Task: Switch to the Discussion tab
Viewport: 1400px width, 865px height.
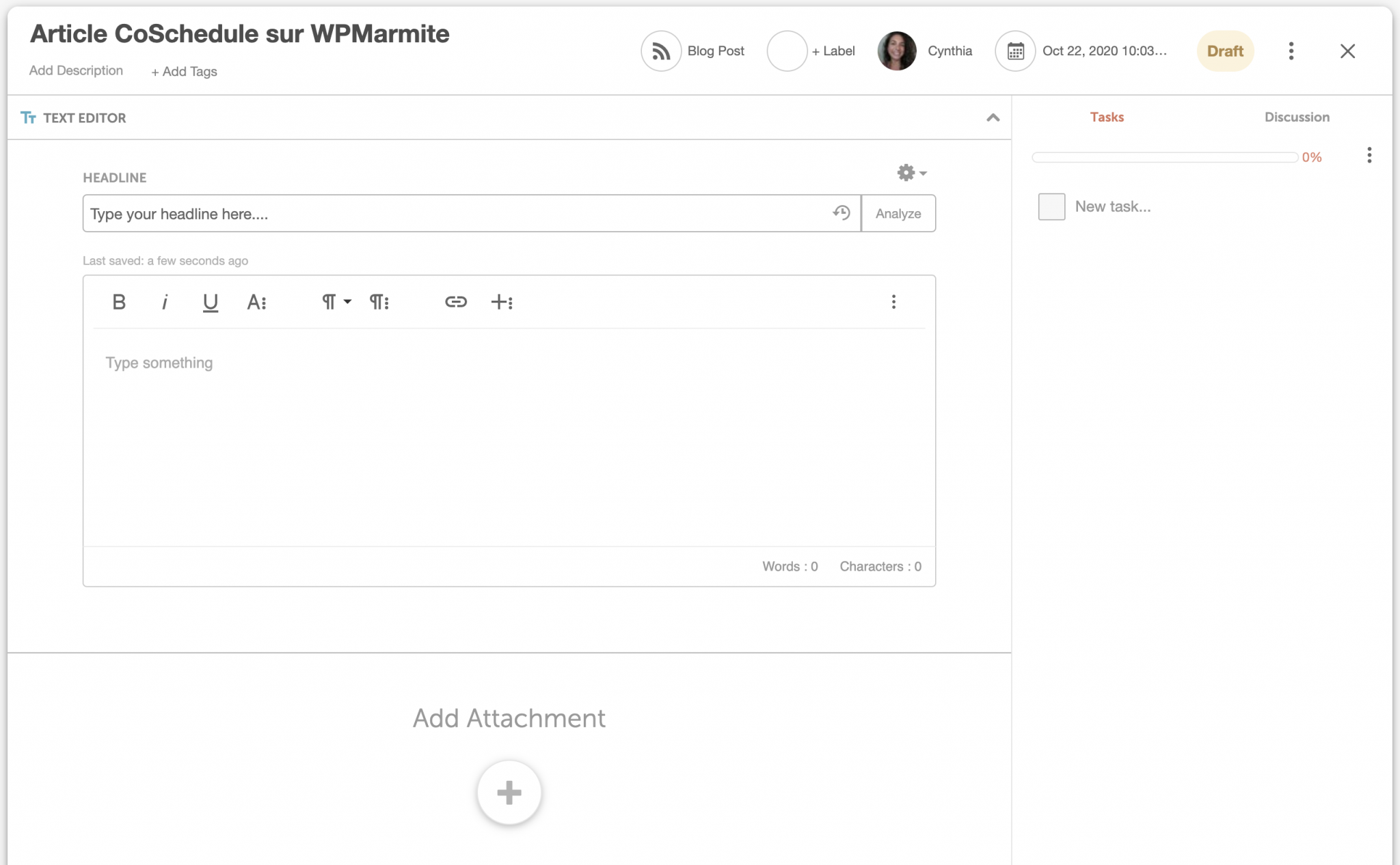Action: 1297,117
